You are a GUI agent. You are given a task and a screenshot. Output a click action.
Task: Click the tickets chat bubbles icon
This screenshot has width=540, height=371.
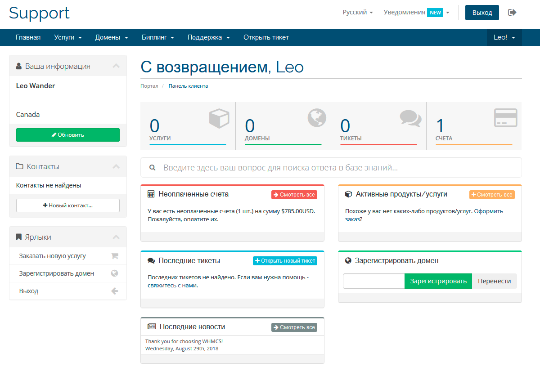point(411,118)
